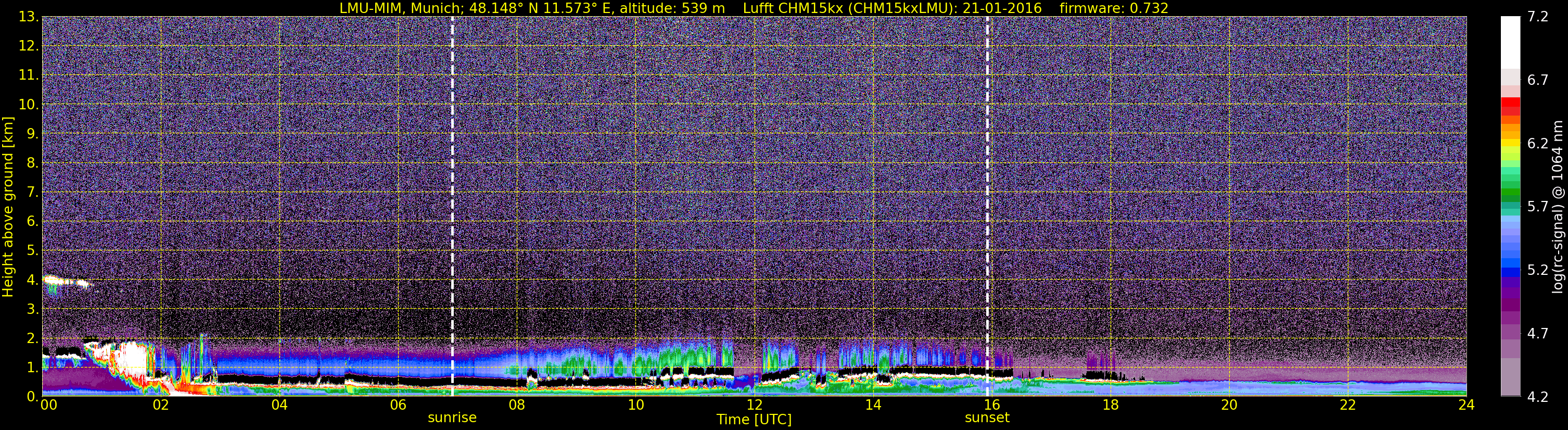Click the white dashed sunrise marker line
Image resolution: width=1568 pixels, height=430 pixels.
pyautogui.click(x=452, y=207)
